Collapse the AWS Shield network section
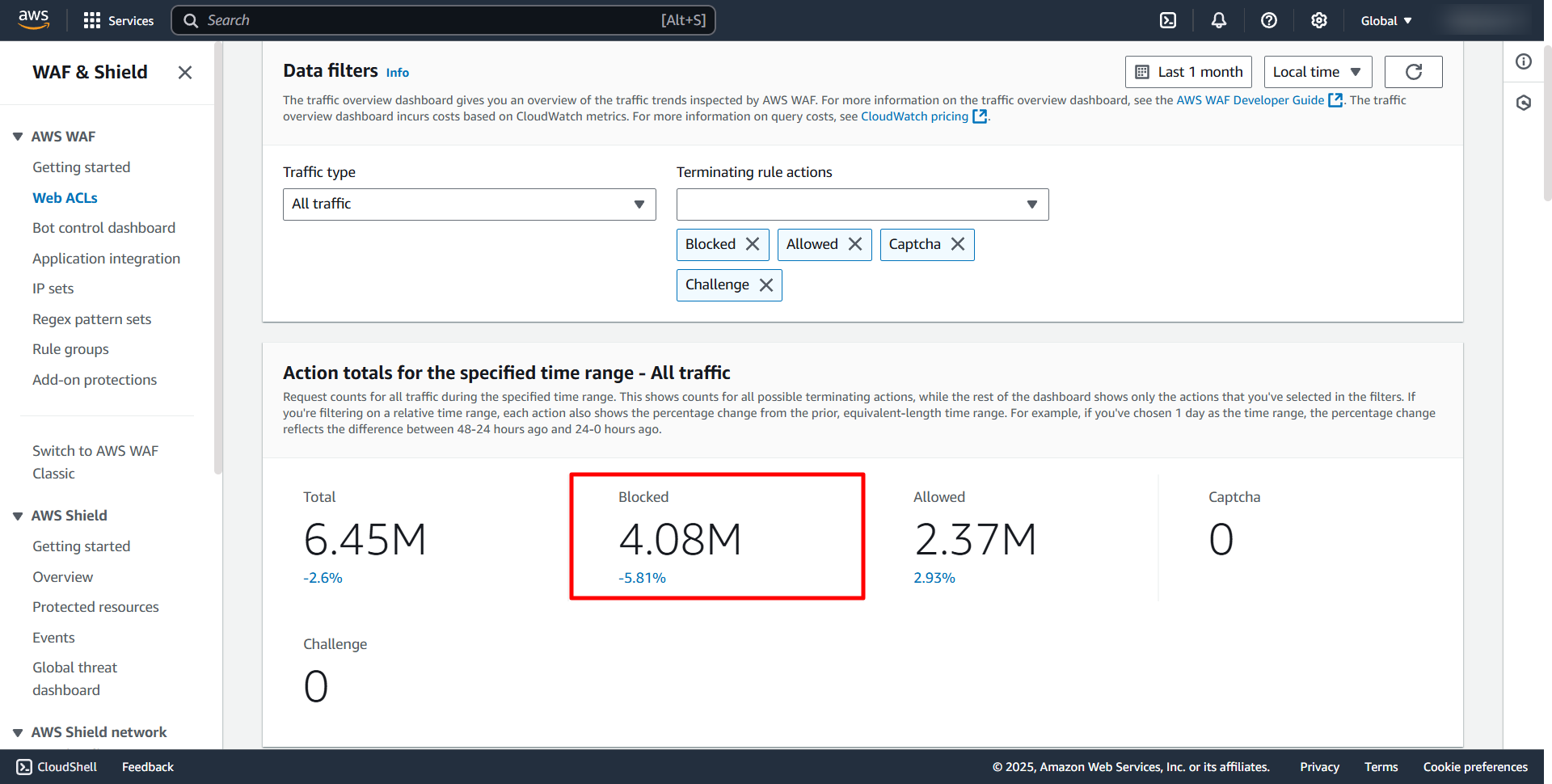 tap(18, 732)
